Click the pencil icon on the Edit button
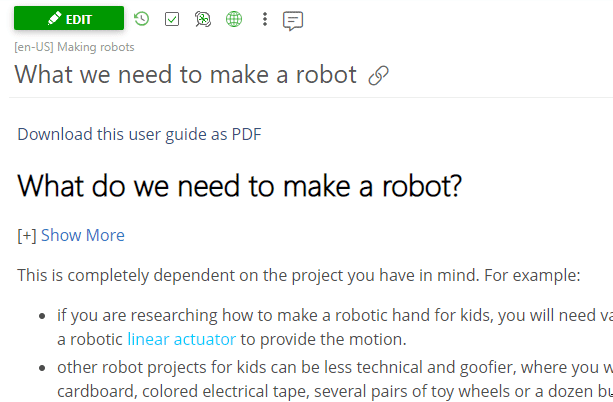Viewport: 613px width, 402px height. point(54,18)
